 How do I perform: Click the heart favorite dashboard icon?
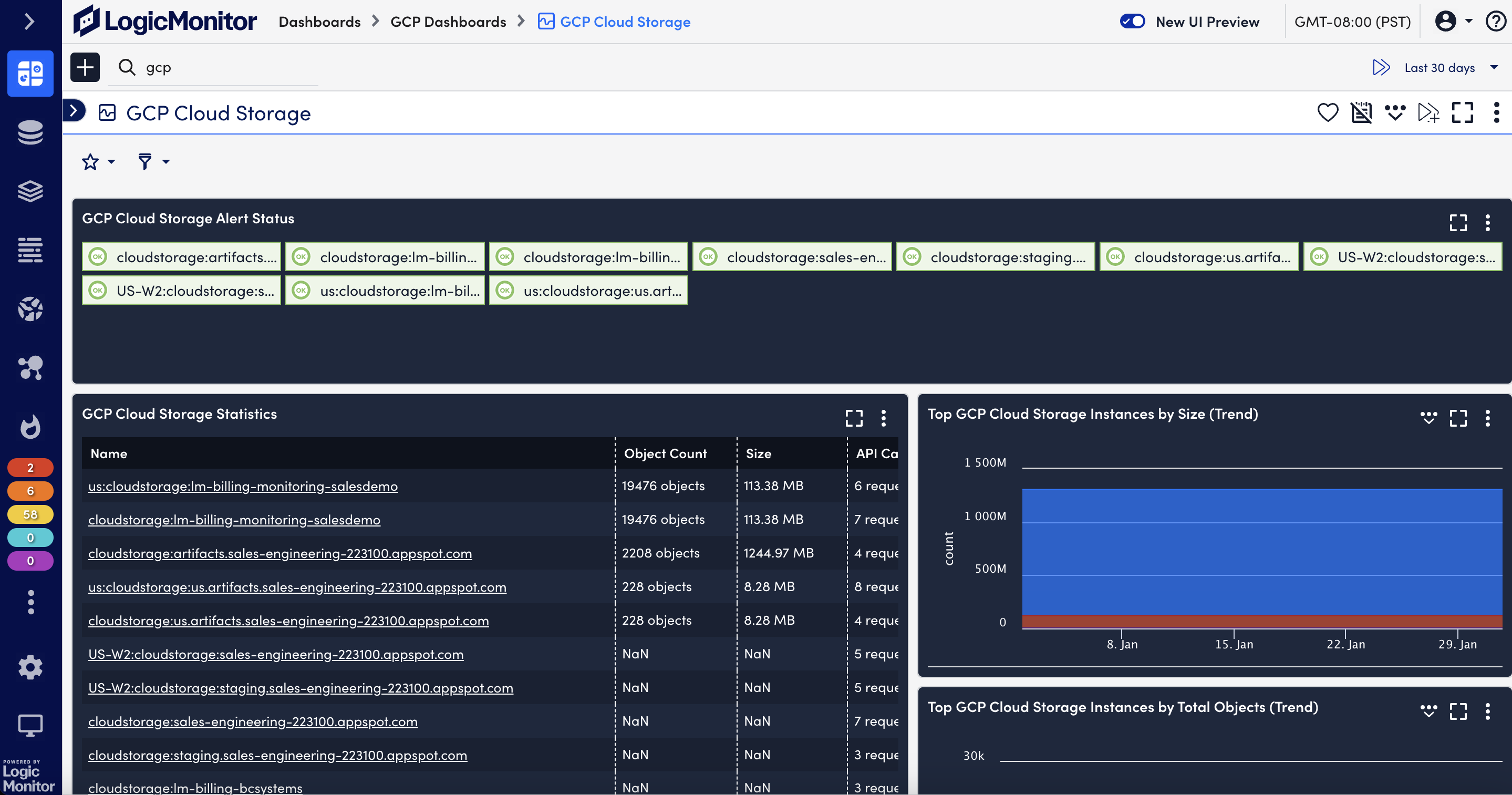pos(1327,112)
